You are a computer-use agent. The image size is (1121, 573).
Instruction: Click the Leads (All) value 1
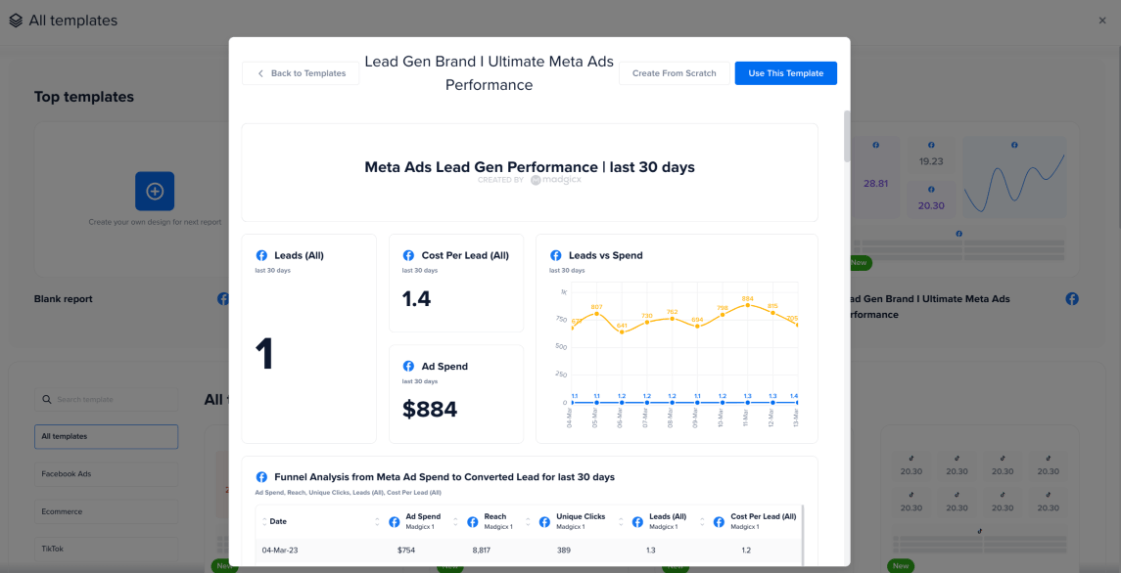pos(265,354)
